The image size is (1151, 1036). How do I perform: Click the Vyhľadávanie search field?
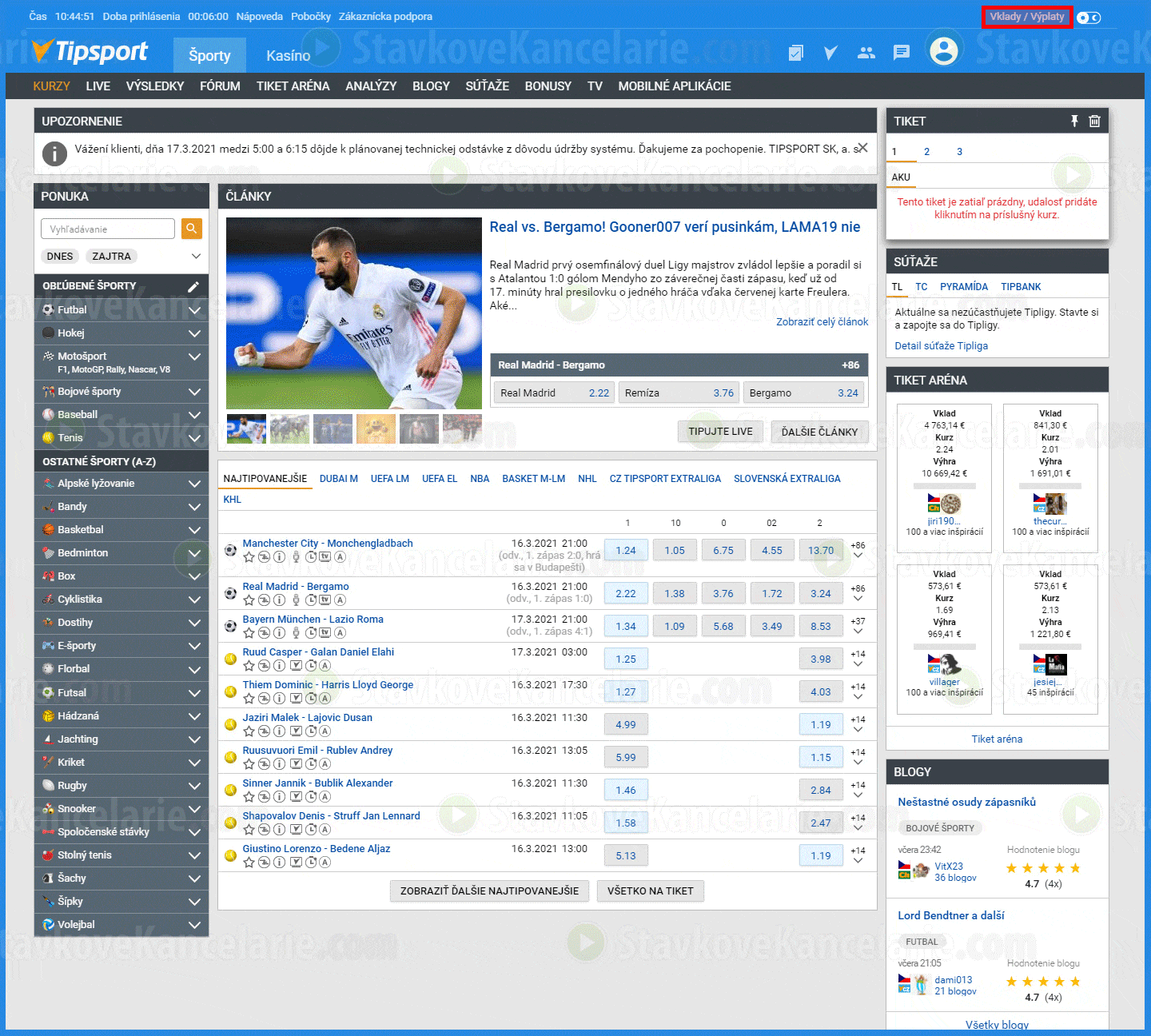108,229
